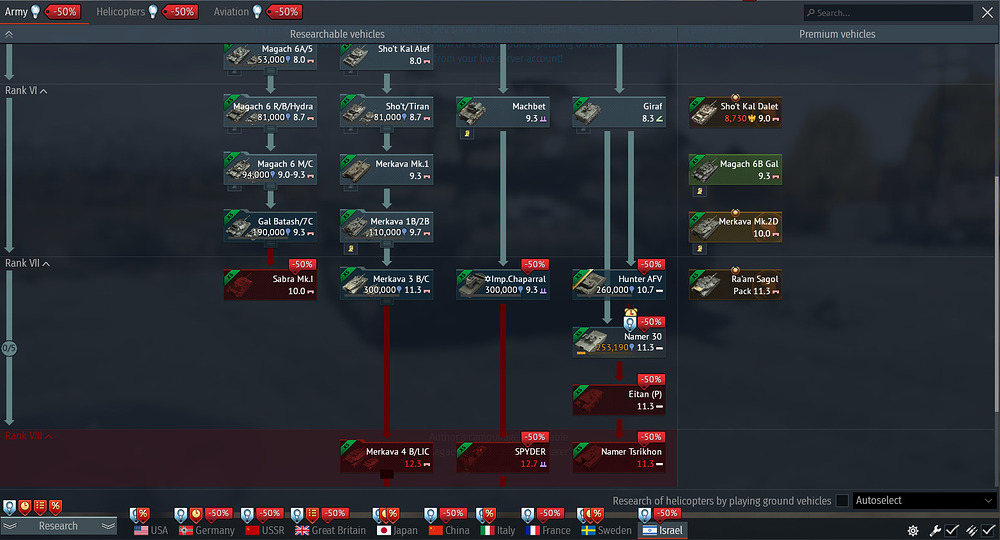
Task: Select the Magach 6 M/C card
Action: (x=270, y=169)
